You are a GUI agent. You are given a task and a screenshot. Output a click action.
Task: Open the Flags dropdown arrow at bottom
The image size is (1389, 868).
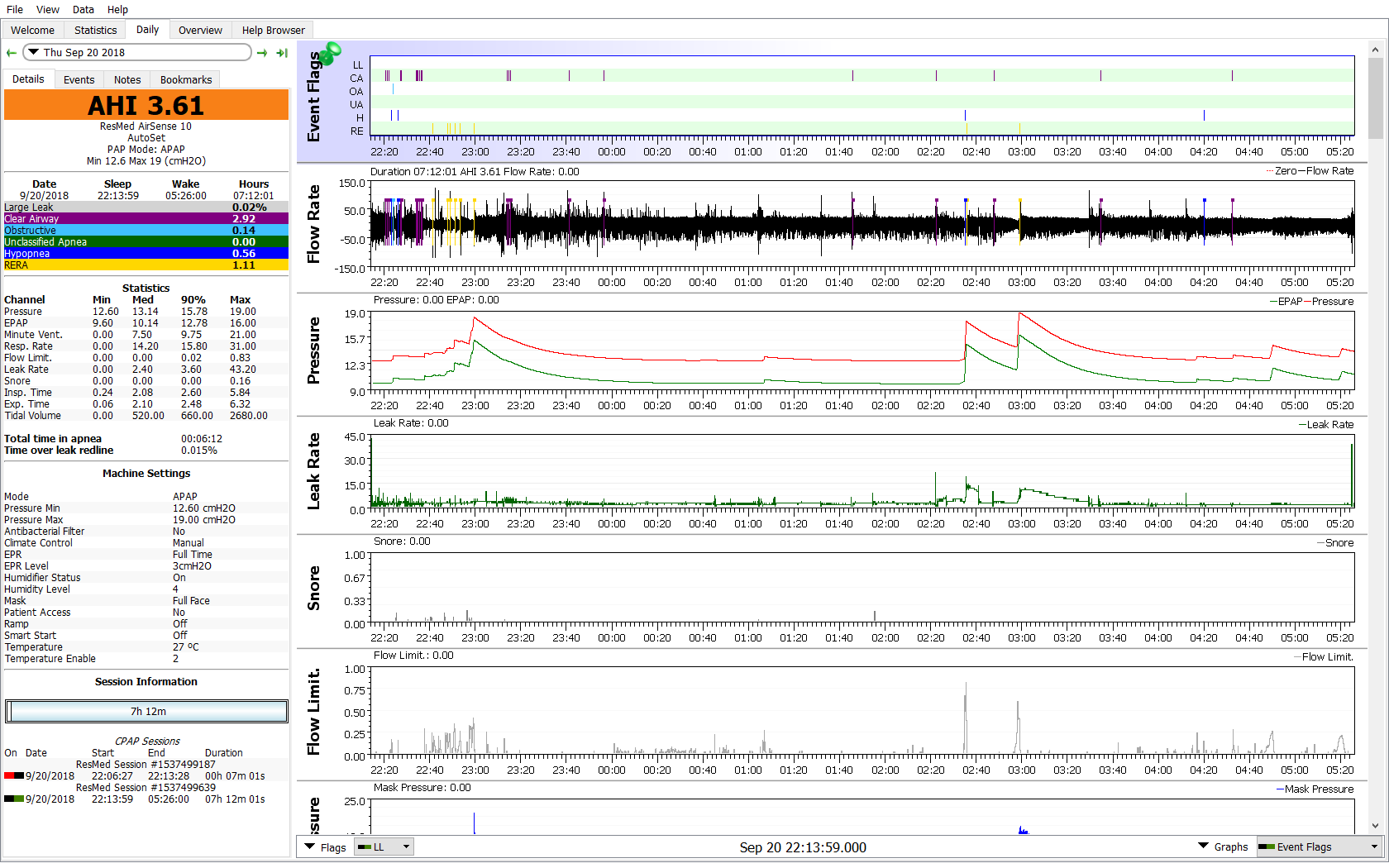click(x=310, y=847)
